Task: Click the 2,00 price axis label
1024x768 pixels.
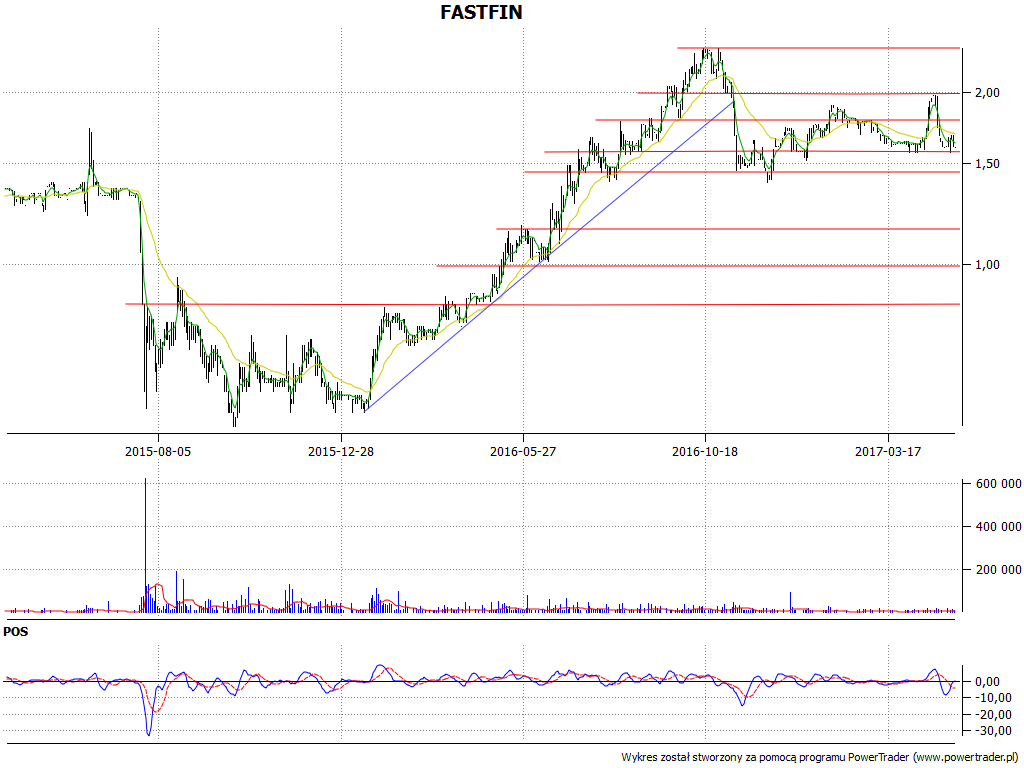Action: [x=987, y=93]
